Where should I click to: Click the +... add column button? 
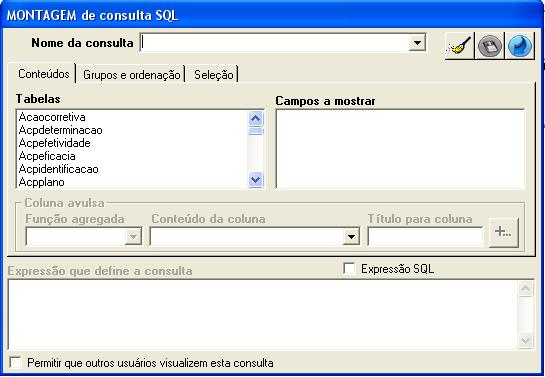(503, 232)
